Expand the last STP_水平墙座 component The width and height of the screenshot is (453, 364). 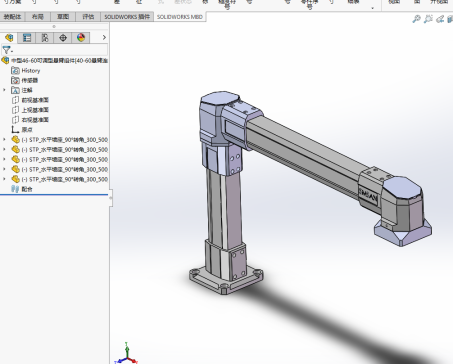tap(4, 179)
